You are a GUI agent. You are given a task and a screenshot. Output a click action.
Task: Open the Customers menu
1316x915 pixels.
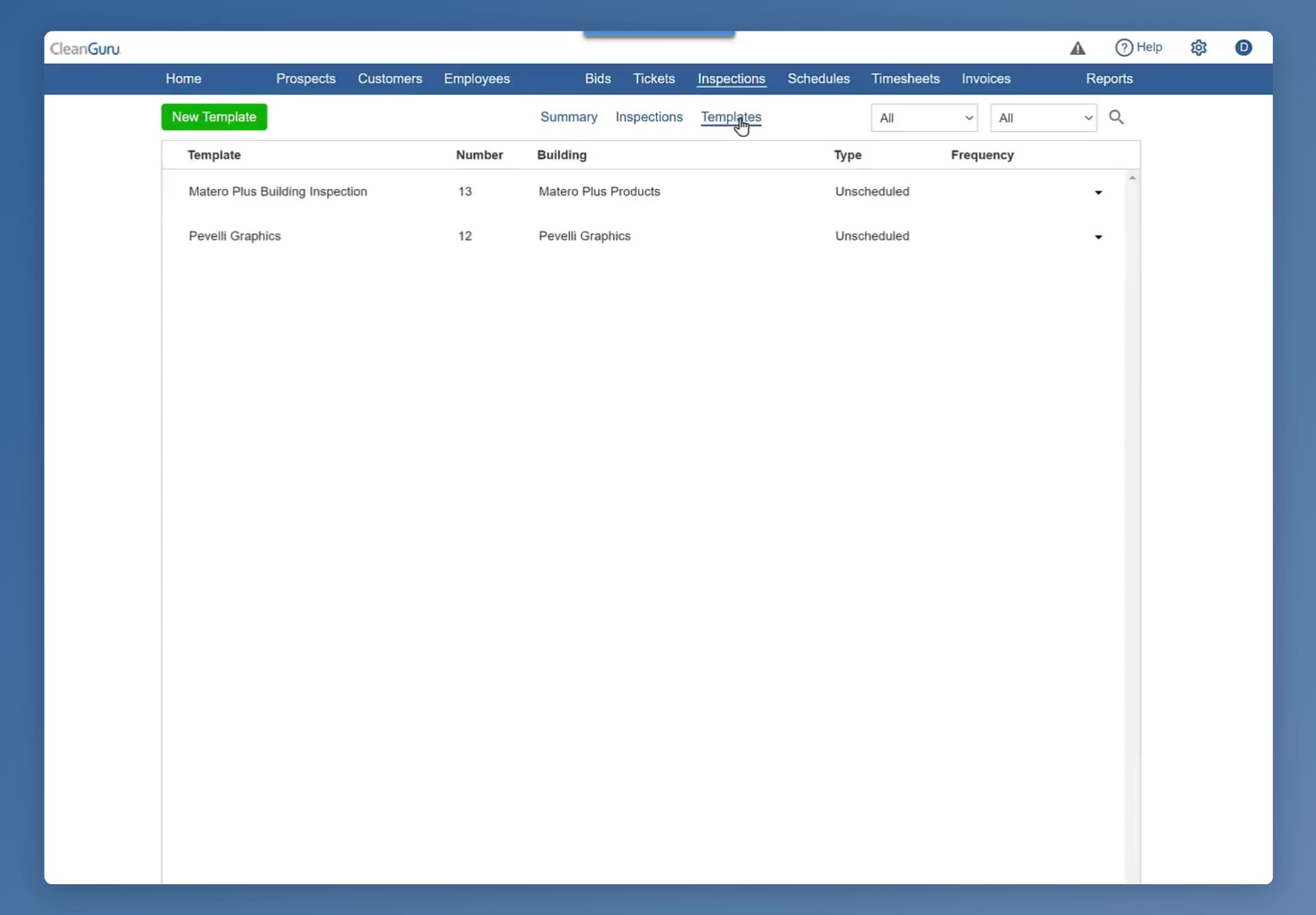390,79
